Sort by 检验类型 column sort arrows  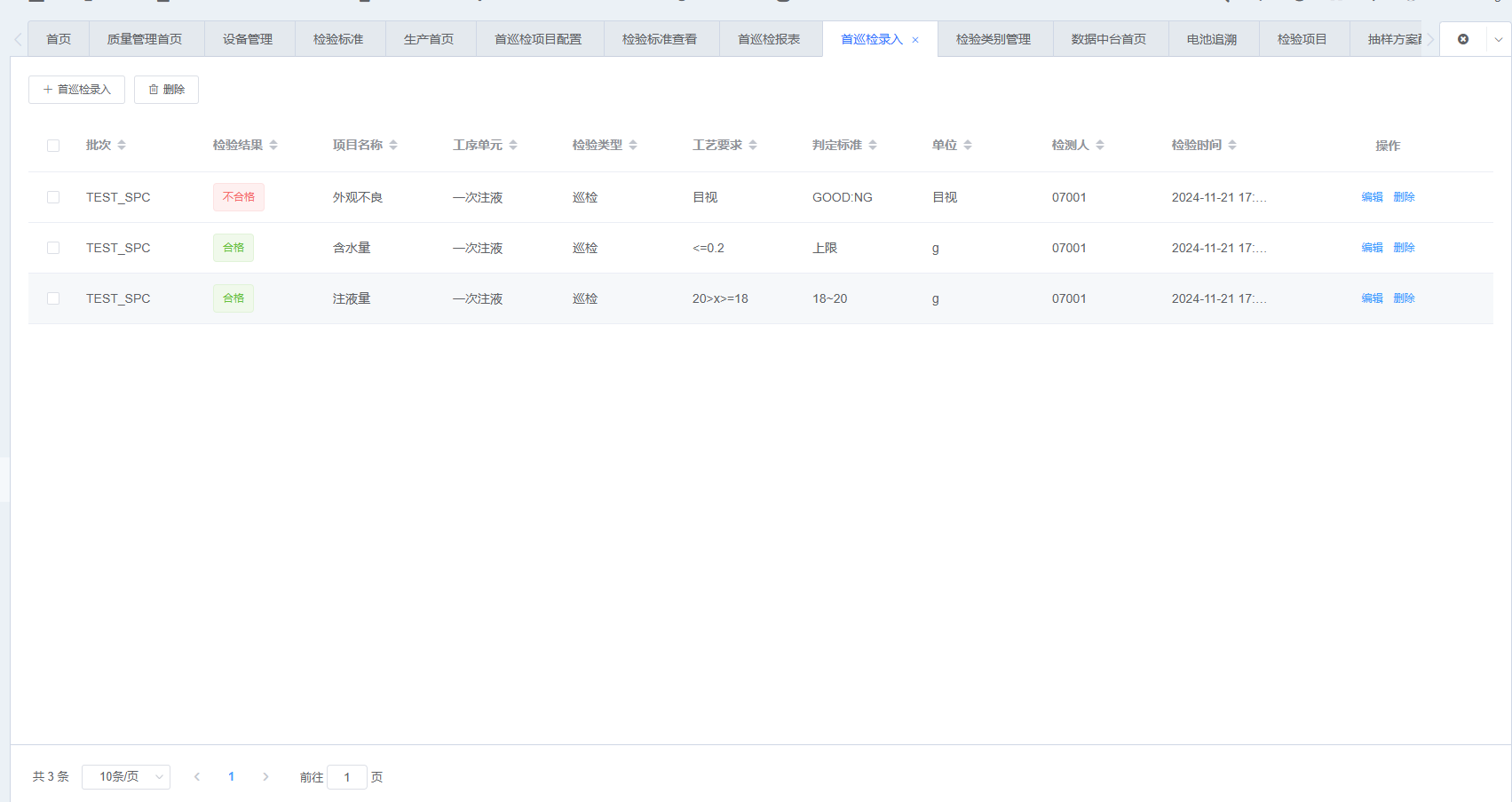point(633,145)
